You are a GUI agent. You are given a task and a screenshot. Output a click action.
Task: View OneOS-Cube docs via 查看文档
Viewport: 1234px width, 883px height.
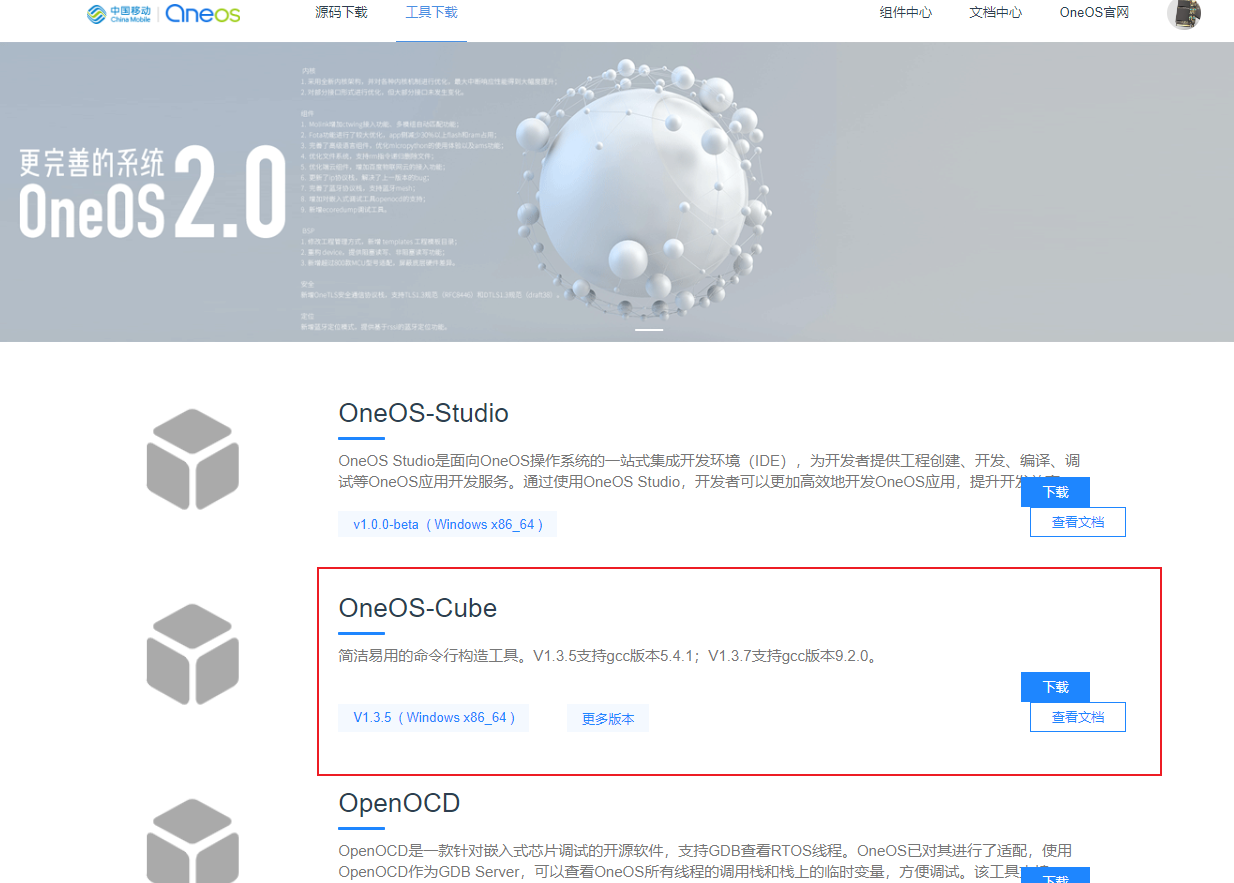[x=1078, y=717]
